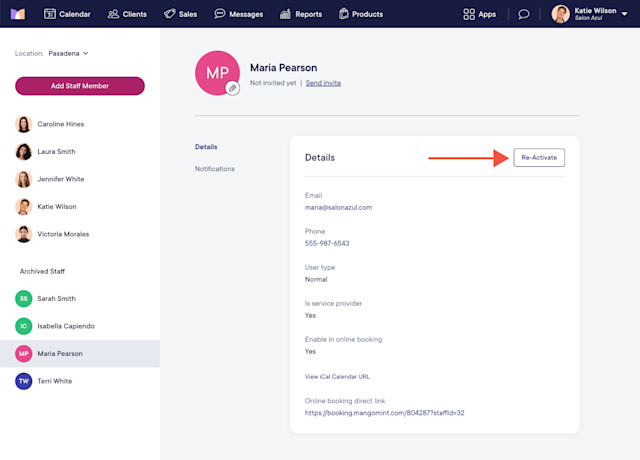Open the chat bubble icon beside Apps
Image resolution: width=640 pixels, height=460 pixels.
click(524, 14)
